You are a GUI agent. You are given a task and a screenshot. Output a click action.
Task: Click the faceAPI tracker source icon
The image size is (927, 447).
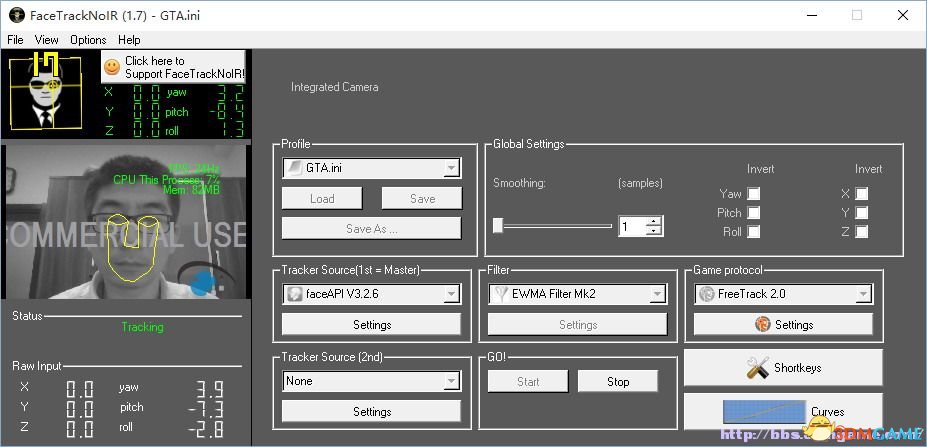(x=294, y=294)
